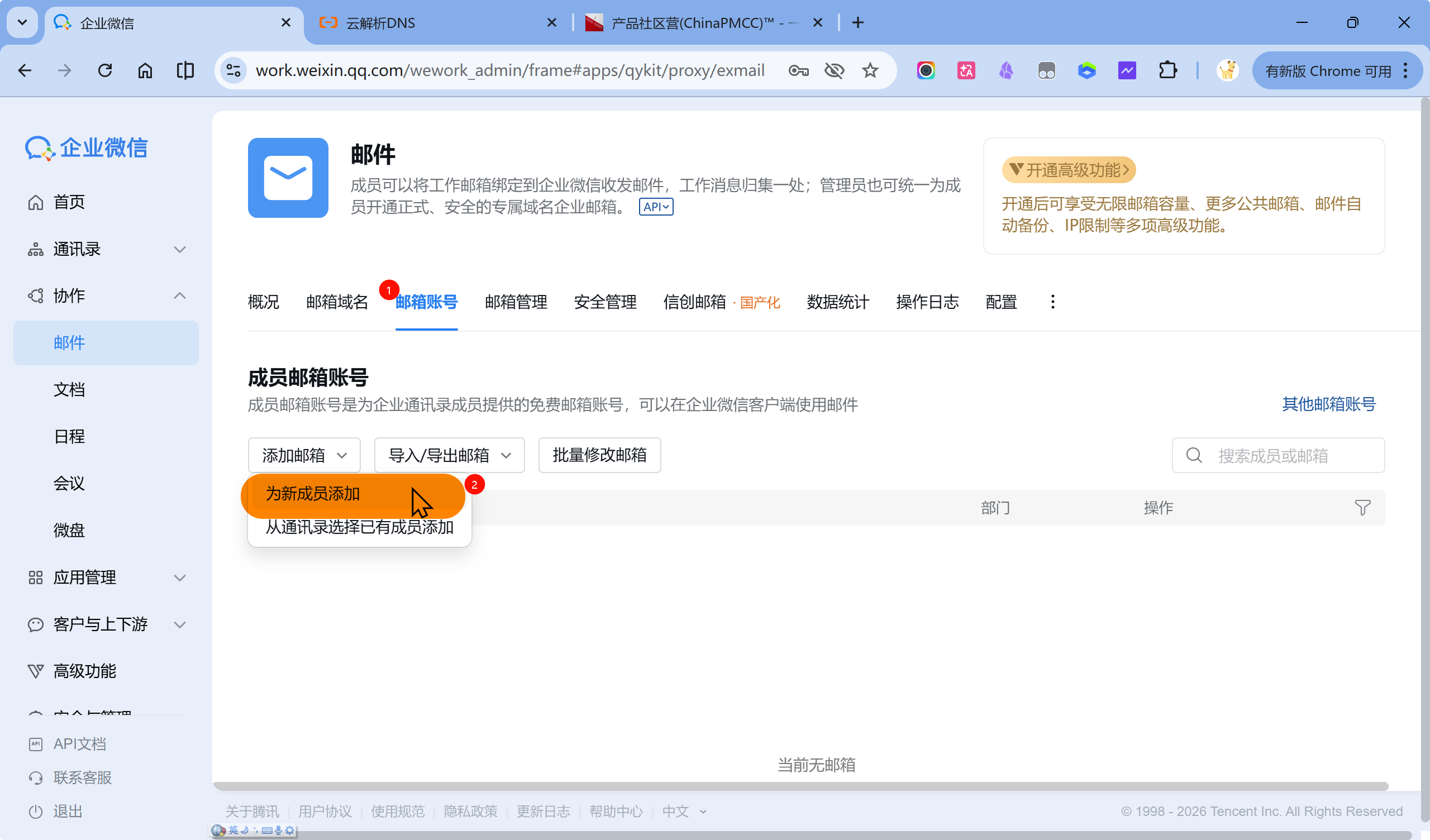Open the browser split view icon

185,70
